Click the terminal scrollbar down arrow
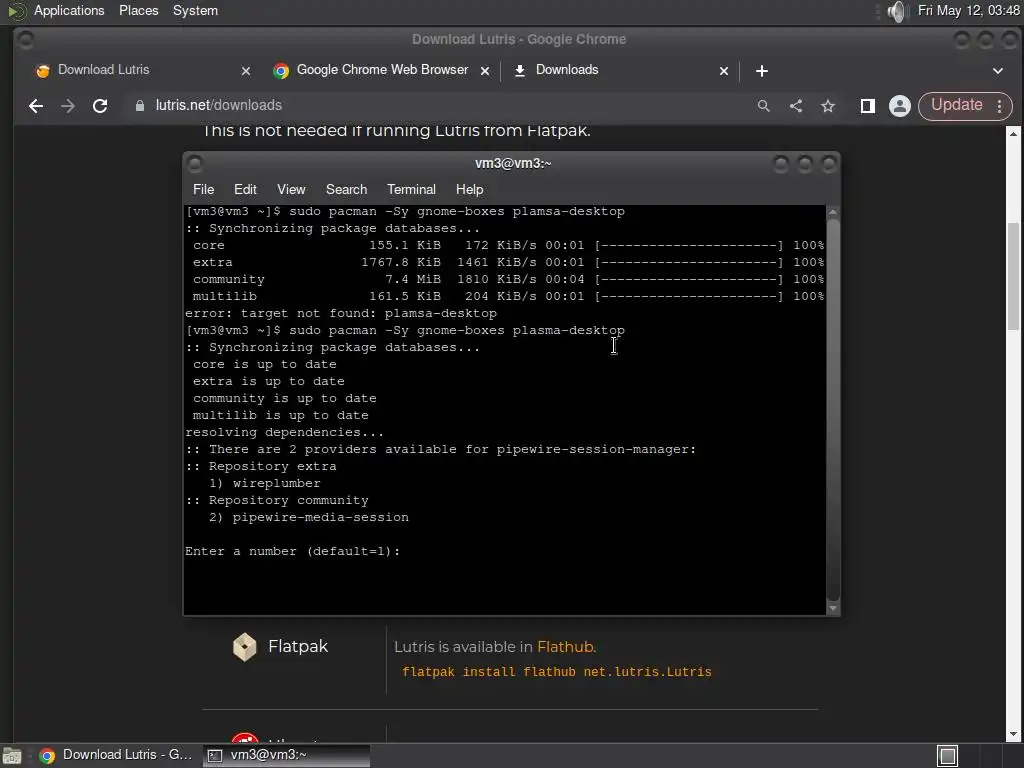1024x768 pixels. [x=833, y=608]
